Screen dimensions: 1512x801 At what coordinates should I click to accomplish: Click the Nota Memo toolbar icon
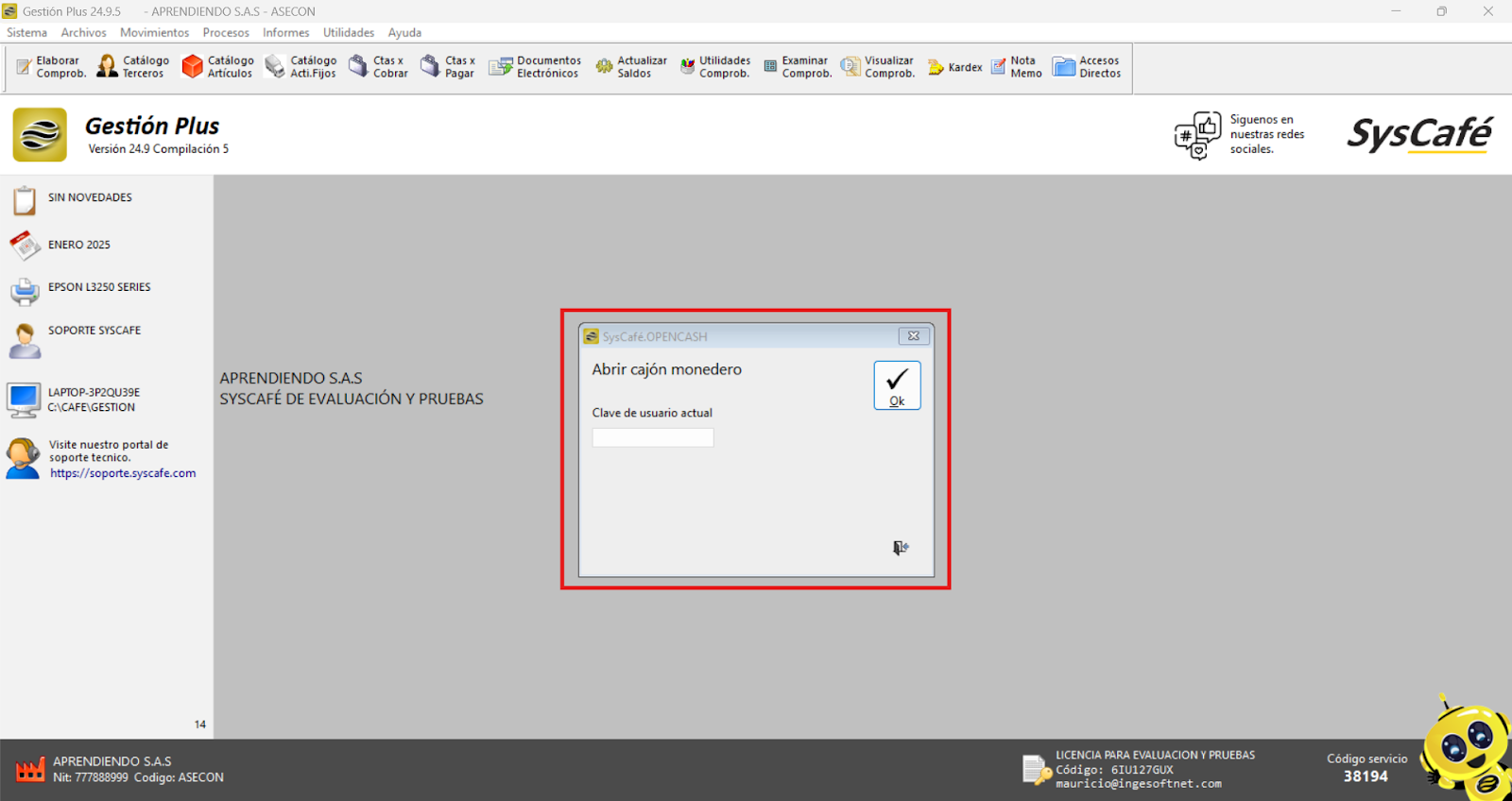tap(999, 67)
